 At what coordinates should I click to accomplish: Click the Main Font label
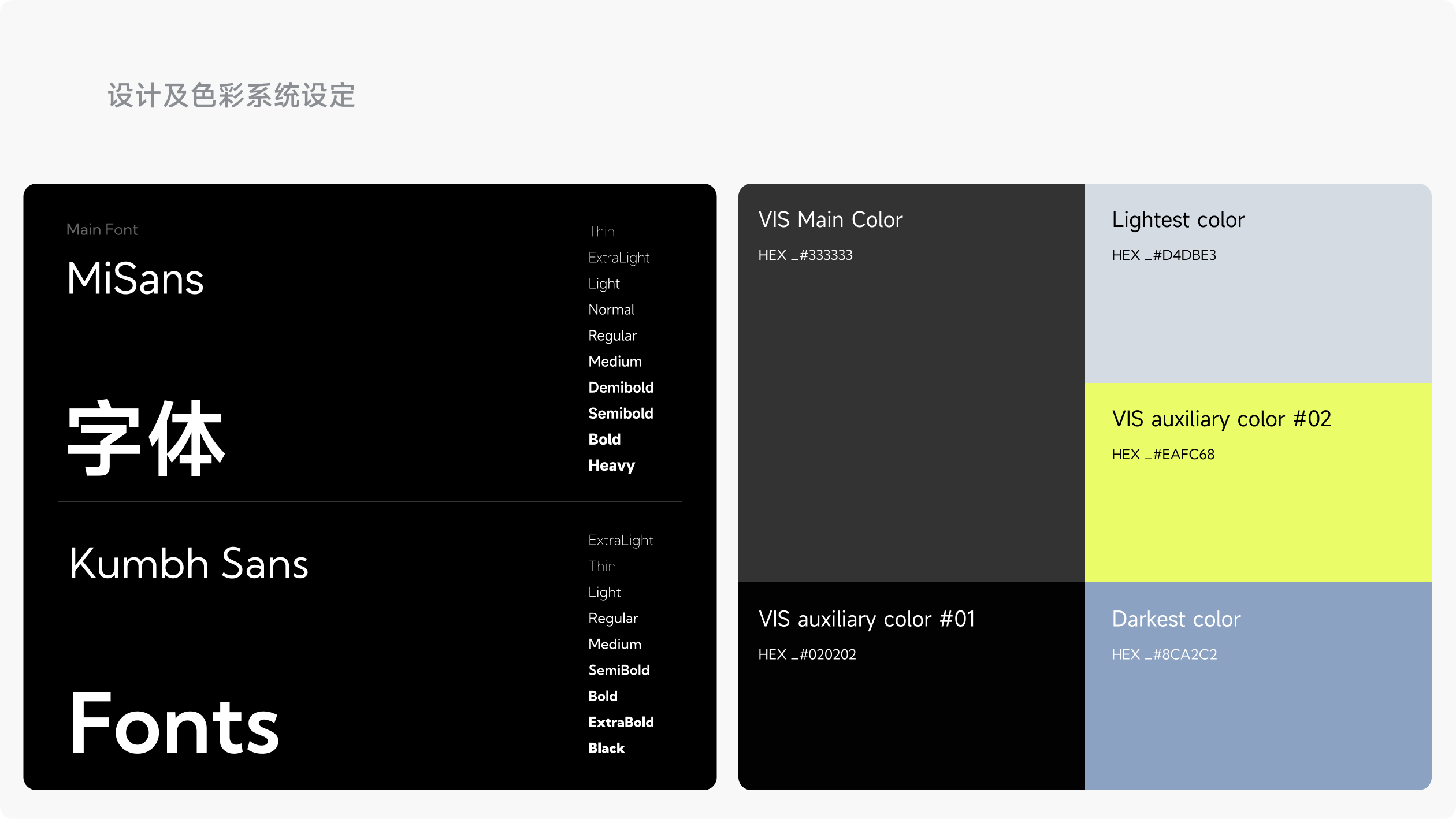point(102,230)
